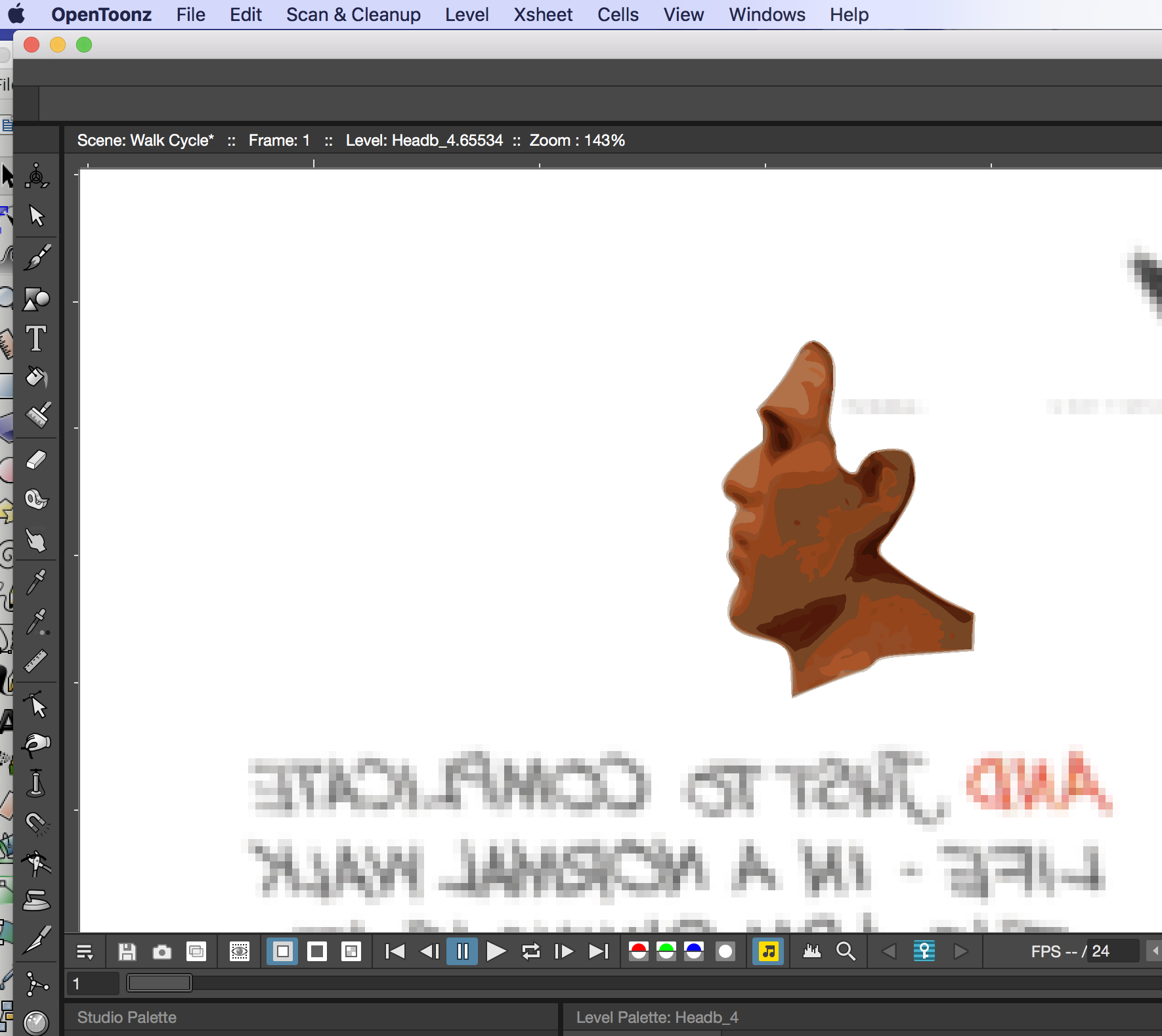Open the Xsheet menu
Screen dimensions: 1162x1036
543,14
